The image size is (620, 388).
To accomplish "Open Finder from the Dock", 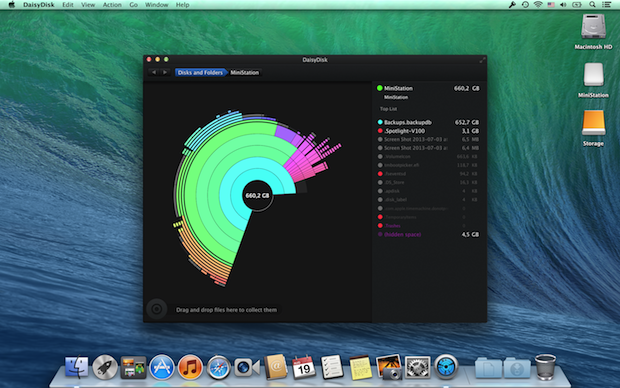I will [76, 367].
